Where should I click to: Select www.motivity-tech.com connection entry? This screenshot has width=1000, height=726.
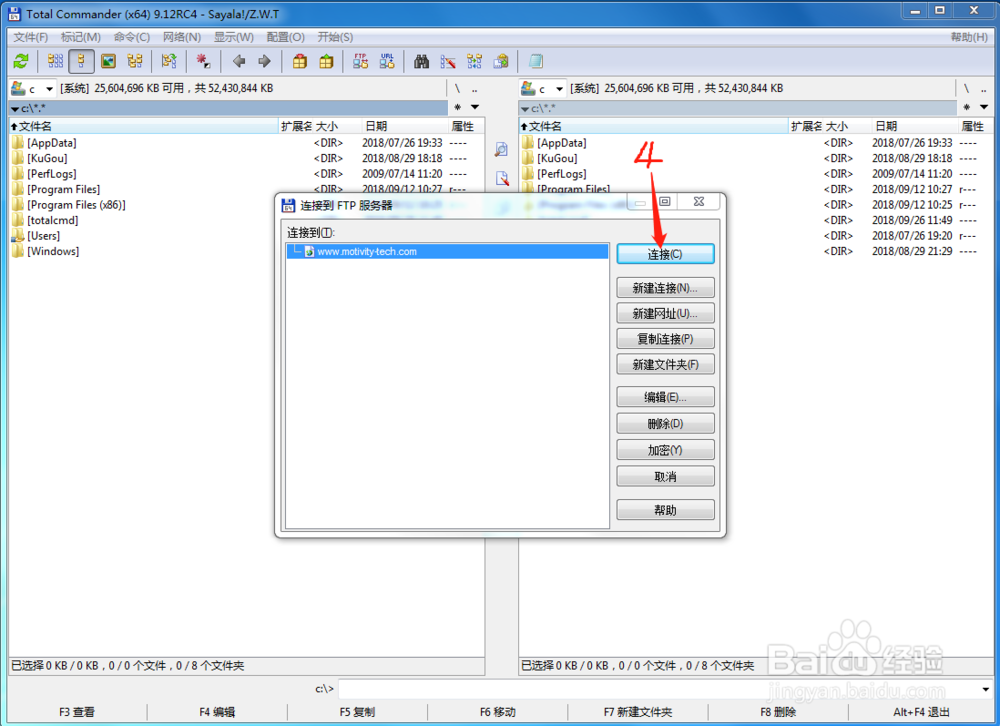pos(448,251)
